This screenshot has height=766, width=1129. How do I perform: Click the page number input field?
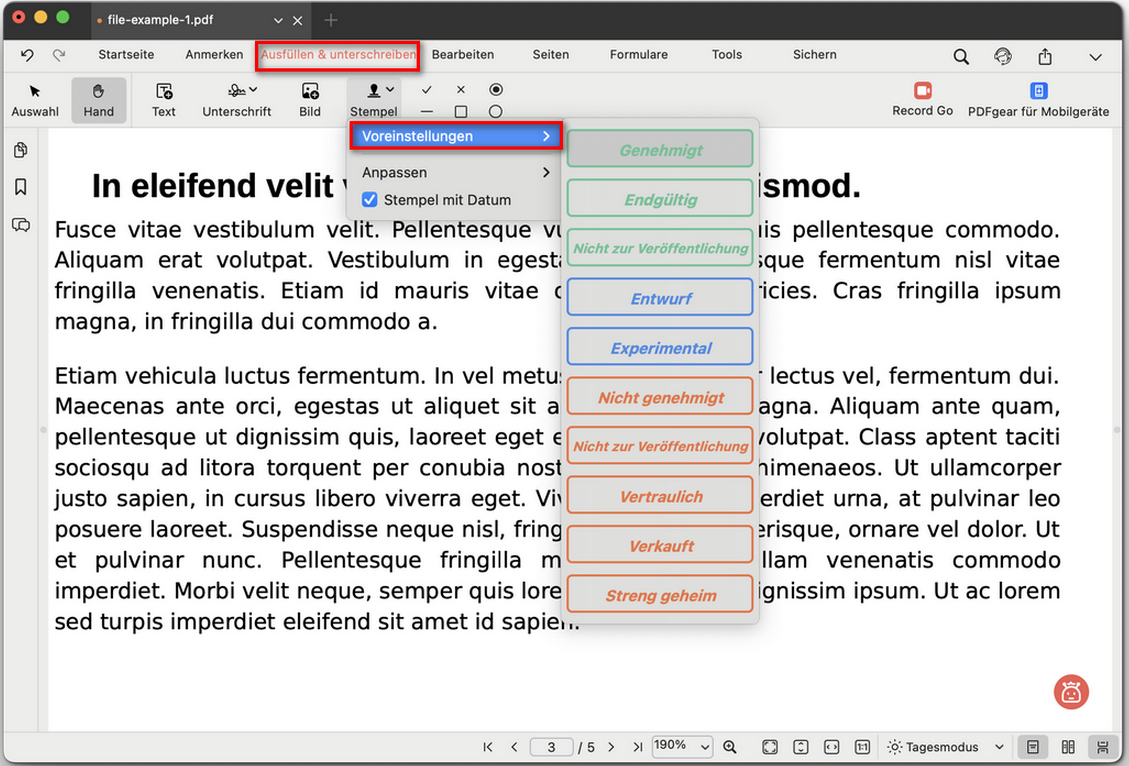551,747
